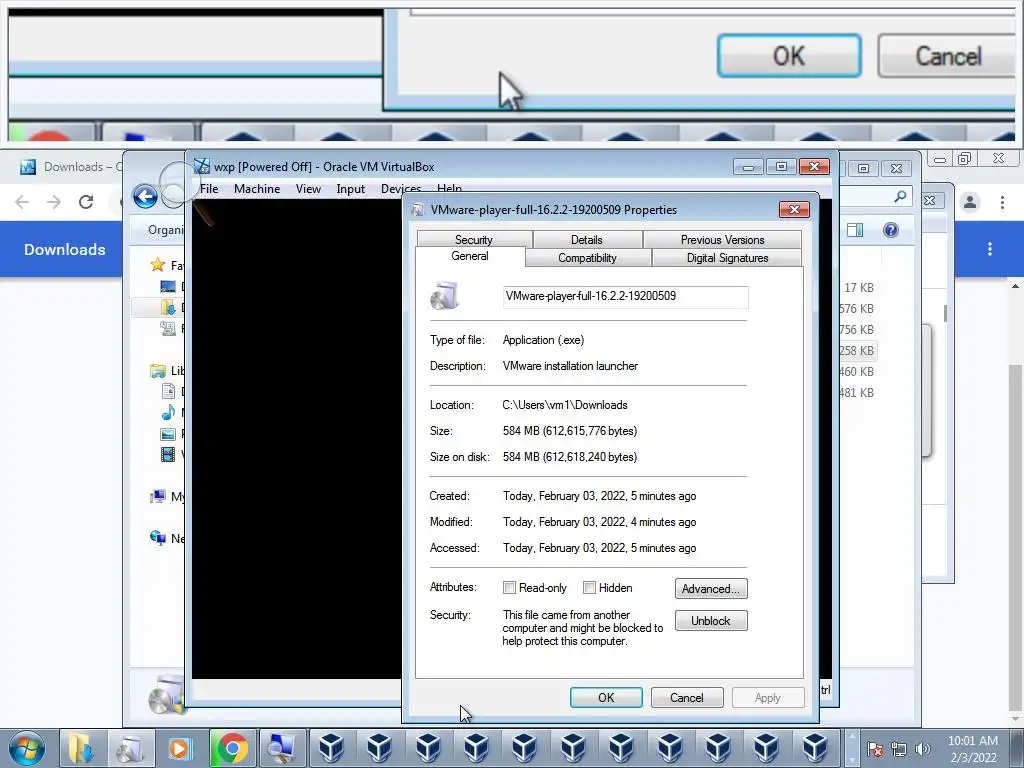Open the Previous Versions tab
This screenshot has width=1024, height=768.
point(722,240)
